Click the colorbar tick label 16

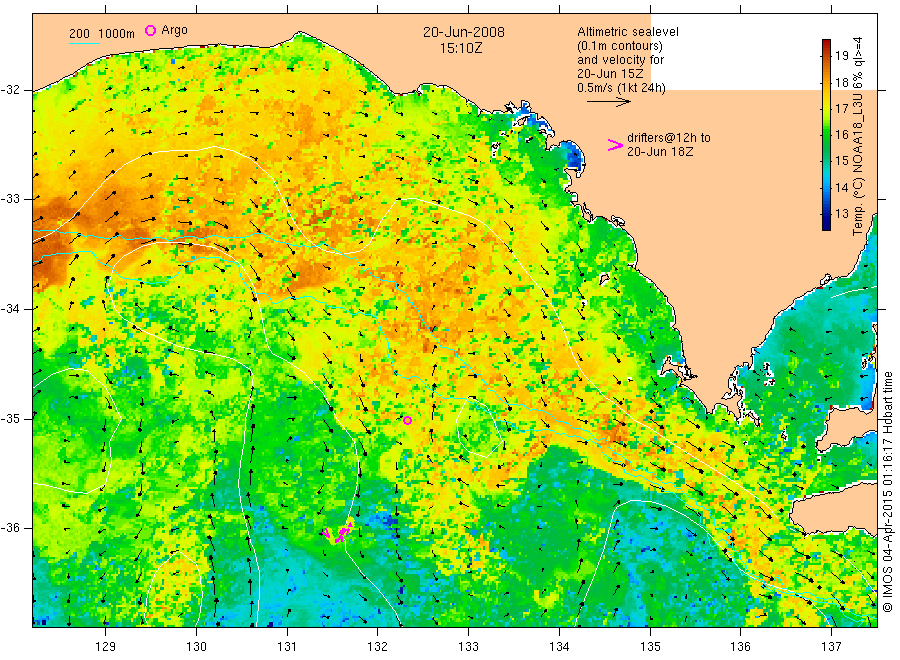click(841, 135)
